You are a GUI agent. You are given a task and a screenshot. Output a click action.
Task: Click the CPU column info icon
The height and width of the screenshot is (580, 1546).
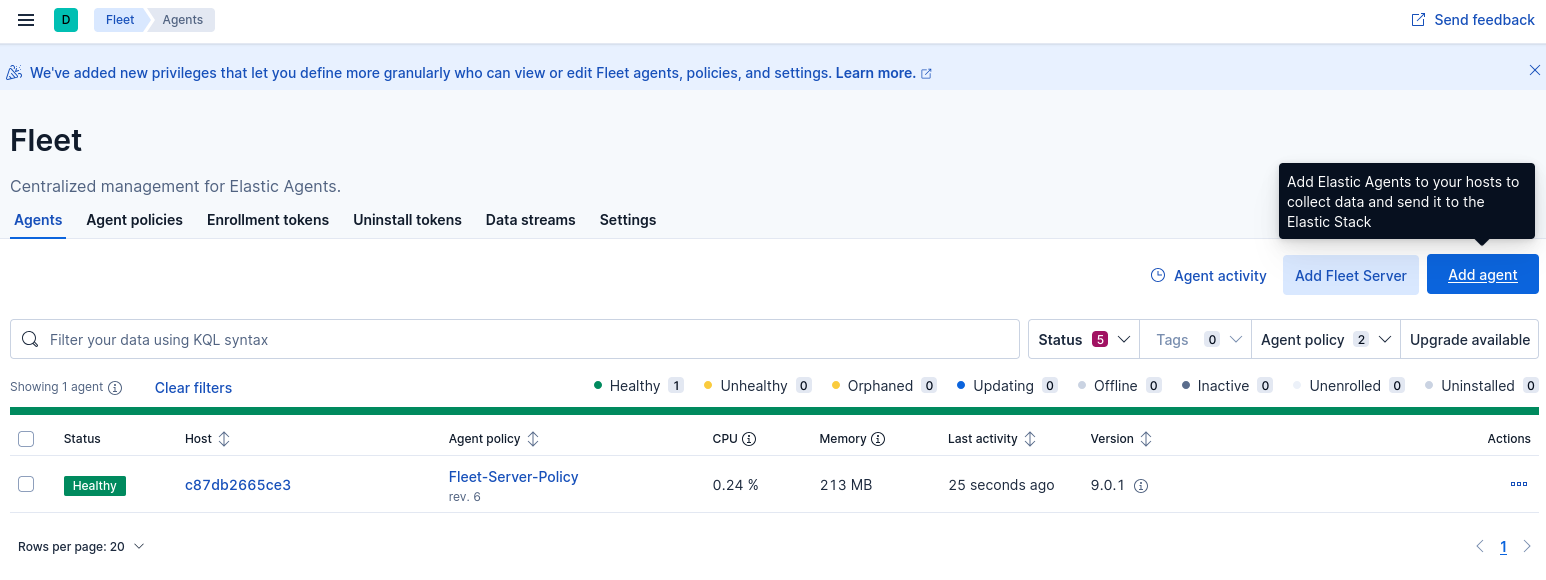(x=749, y=439)
